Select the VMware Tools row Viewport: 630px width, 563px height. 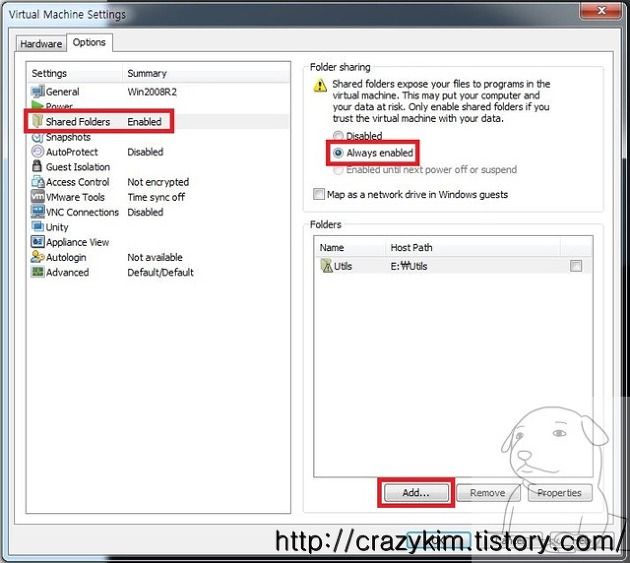point(159,197)
